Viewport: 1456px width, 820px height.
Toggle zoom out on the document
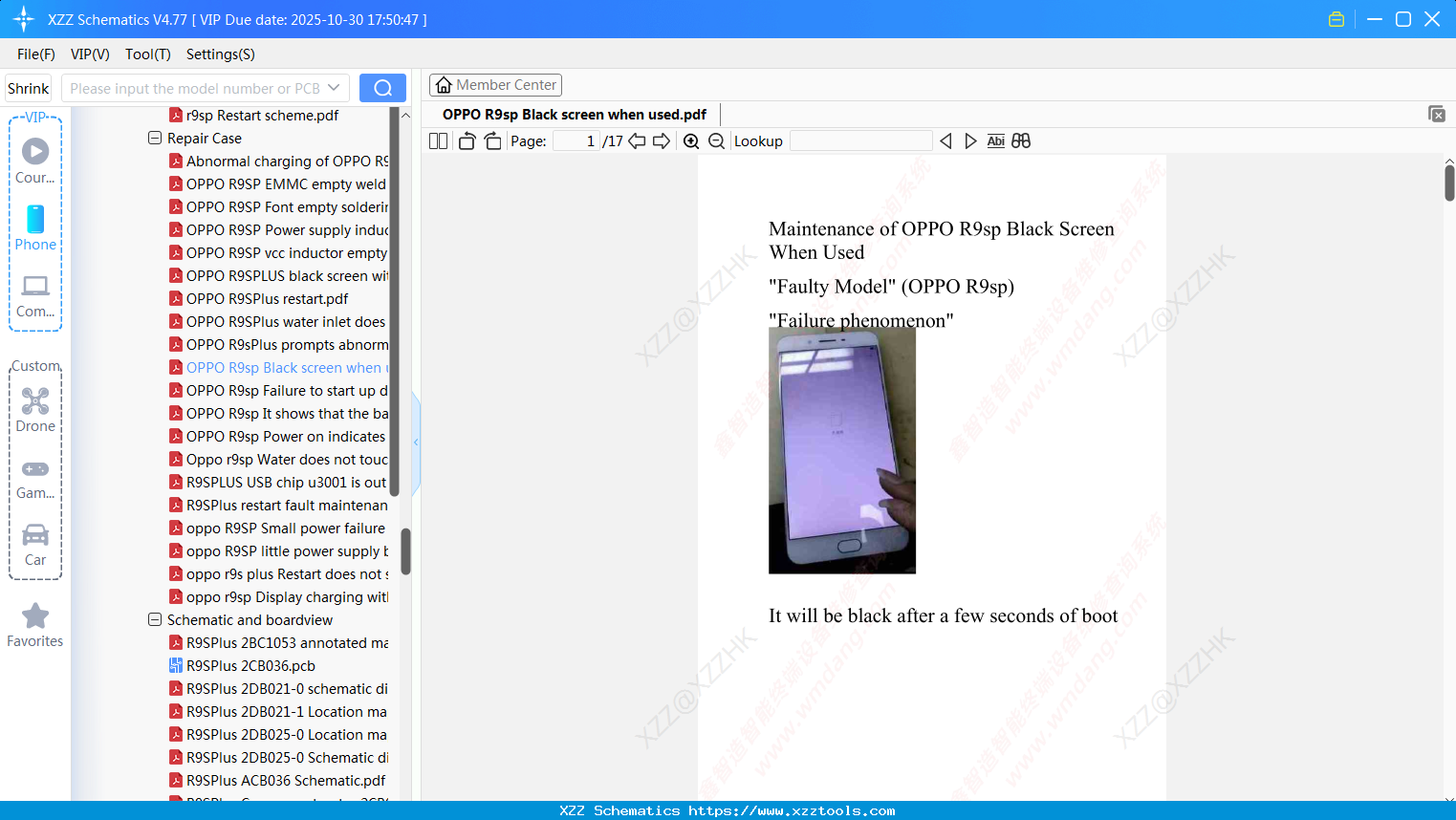tap(715, 140)
